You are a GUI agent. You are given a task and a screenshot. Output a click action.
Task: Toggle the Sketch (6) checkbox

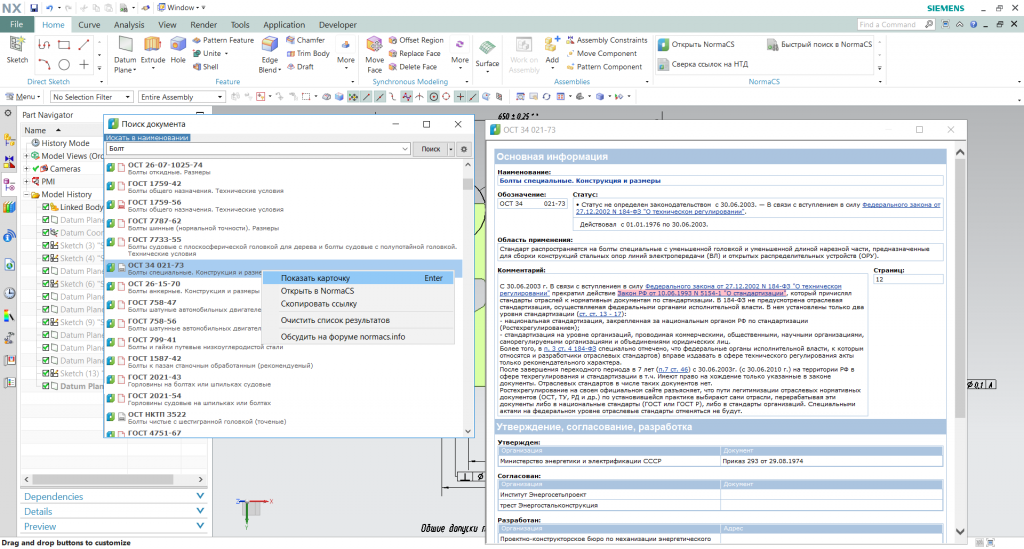coord(46,284)
